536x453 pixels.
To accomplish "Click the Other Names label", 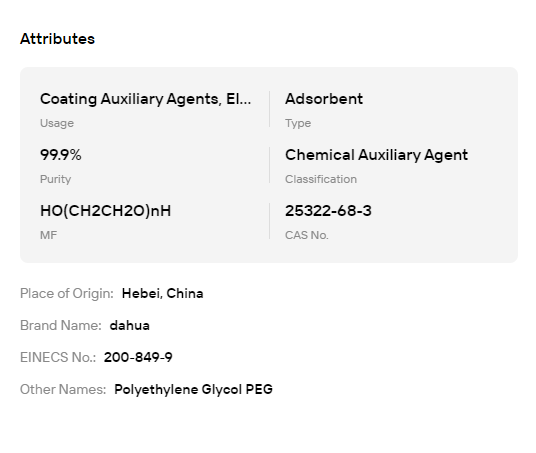I will coord(63,389).
